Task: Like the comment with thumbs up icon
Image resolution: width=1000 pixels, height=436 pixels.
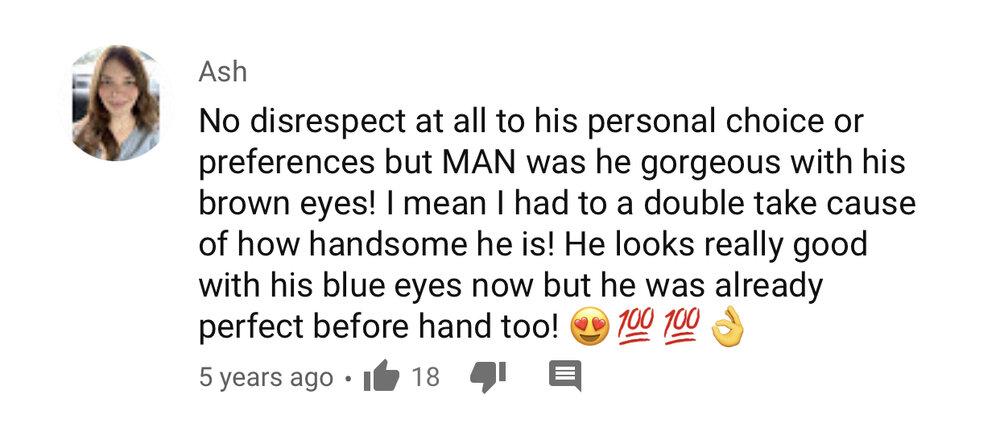Action: point(380,377)
